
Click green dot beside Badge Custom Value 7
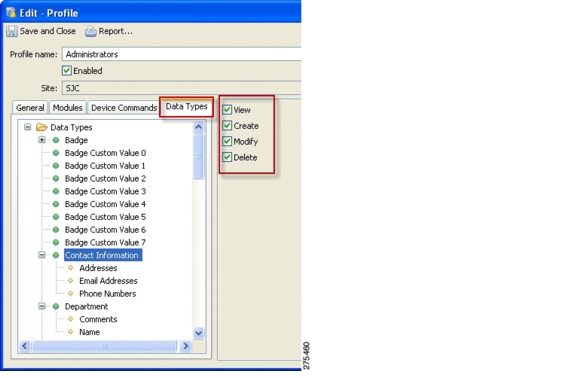coord(56,242)
